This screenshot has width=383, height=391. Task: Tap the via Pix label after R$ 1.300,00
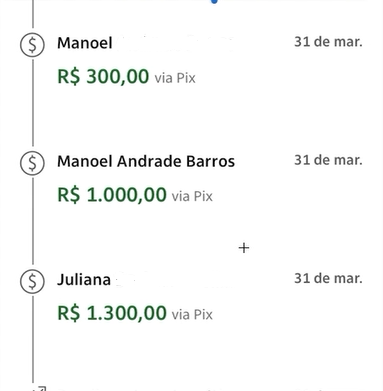point(192,315)
